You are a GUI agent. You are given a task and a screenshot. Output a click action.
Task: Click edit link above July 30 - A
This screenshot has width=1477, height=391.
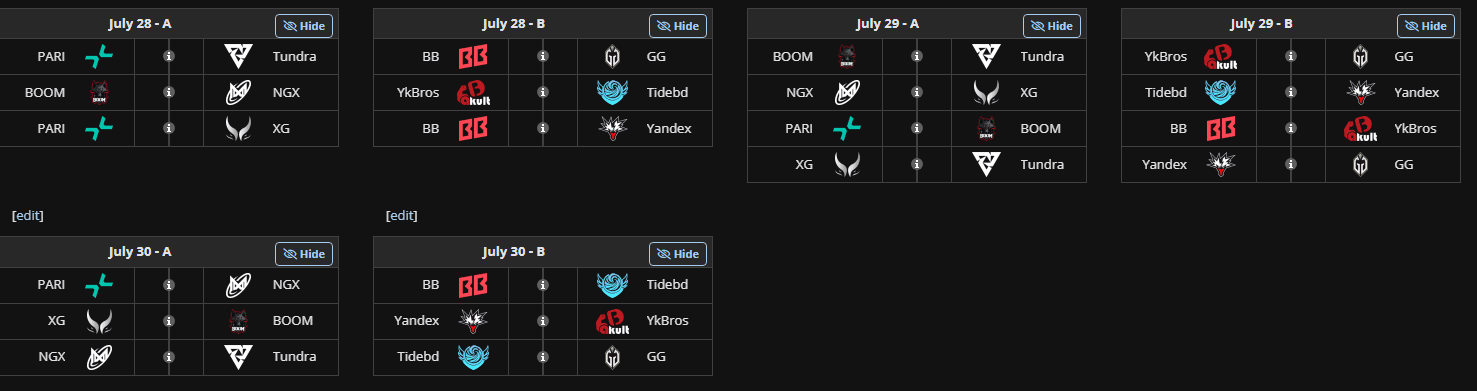[27, 215]
